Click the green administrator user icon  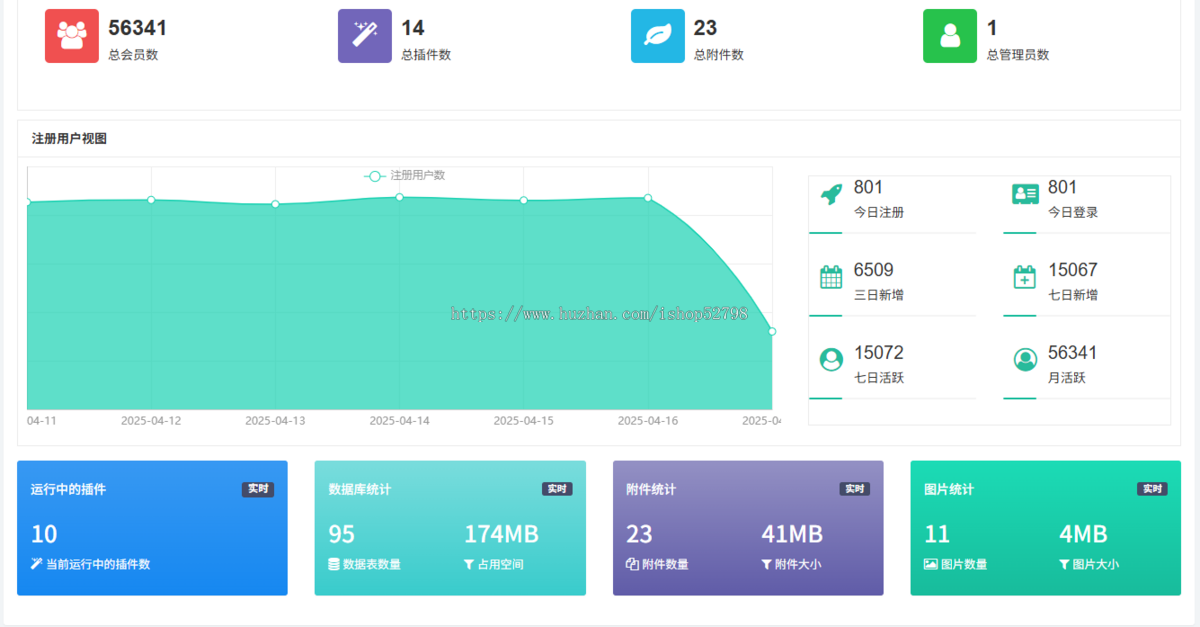950,36
